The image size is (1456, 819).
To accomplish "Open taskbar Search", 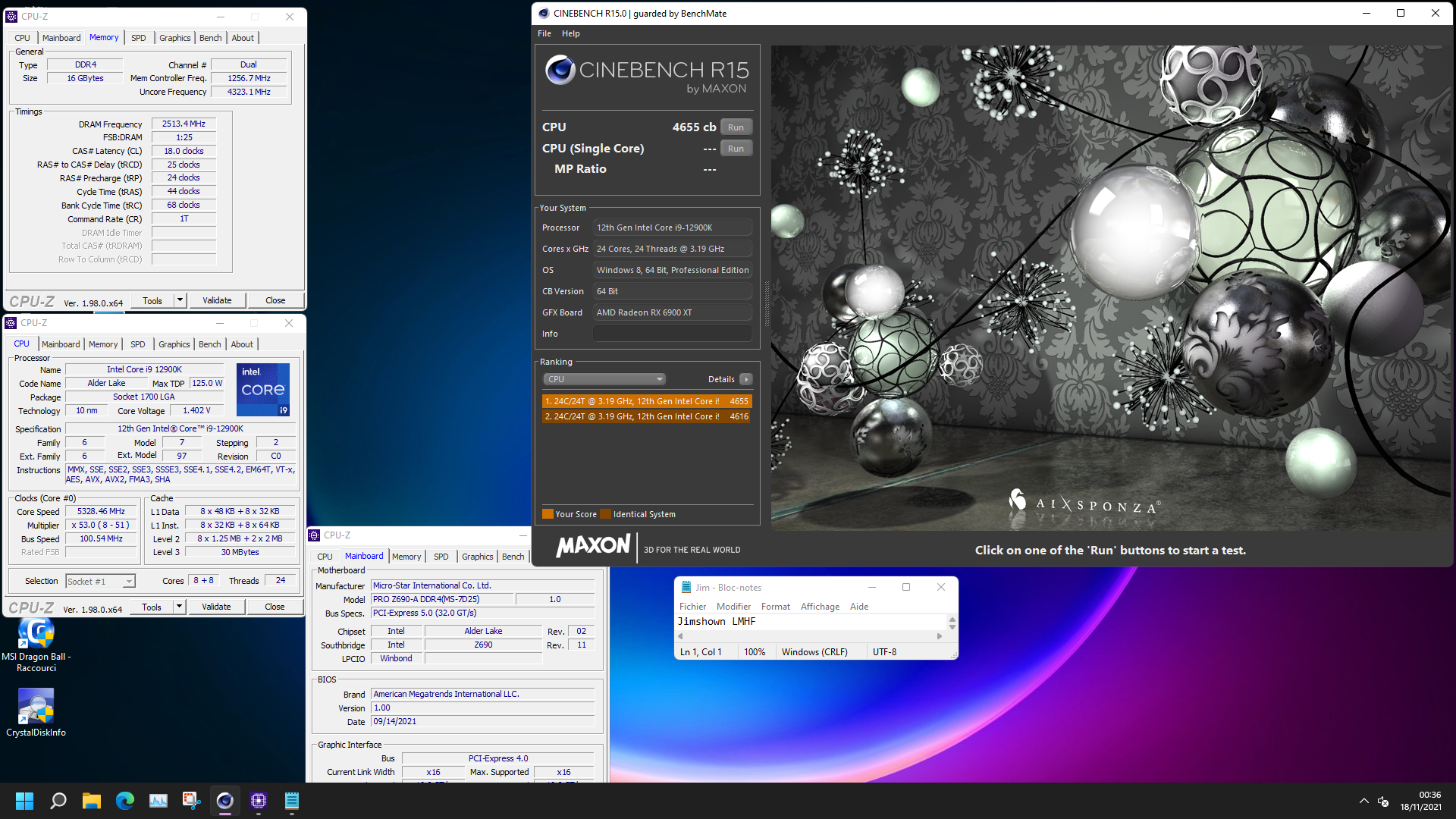I will point(58,801).
